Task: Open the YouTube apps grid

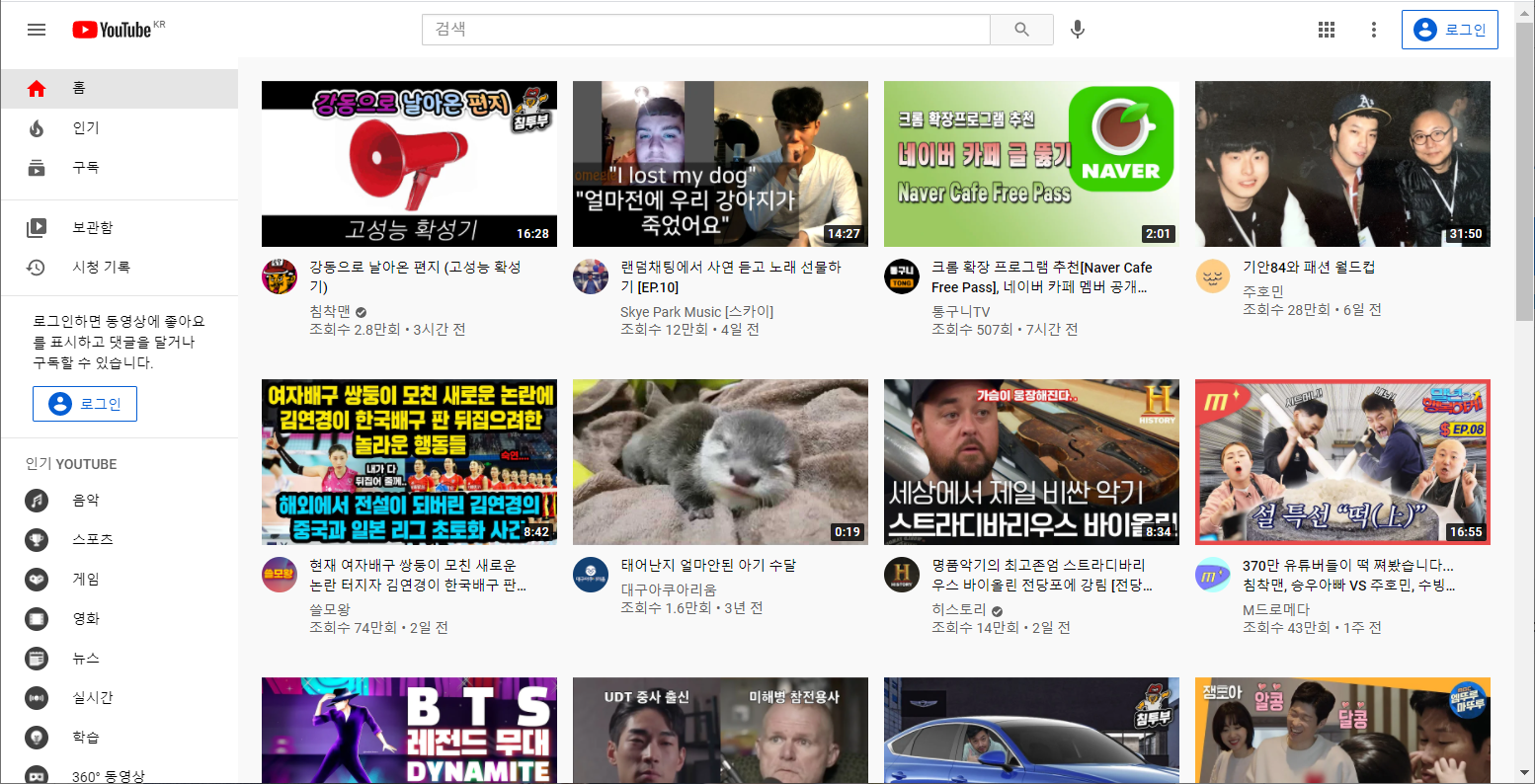Action: [x=1327, y=30]
